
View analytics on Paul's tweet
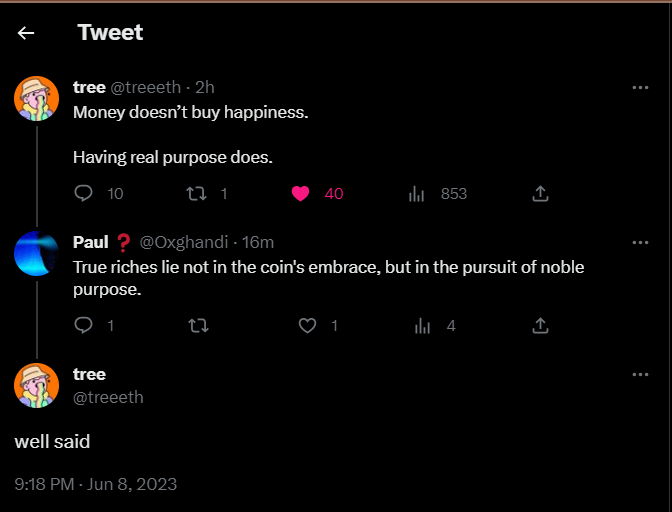coord(422,326)
